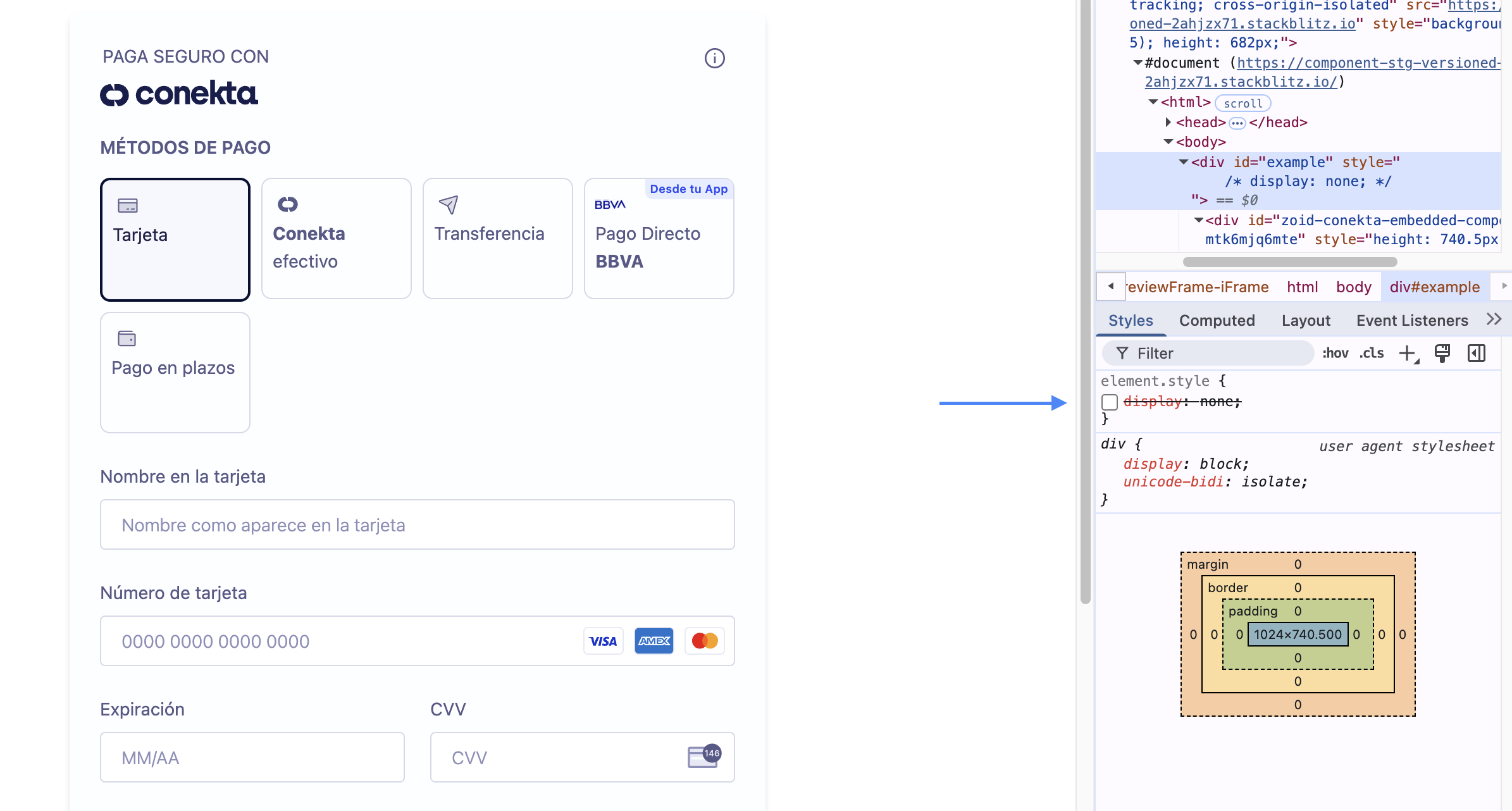Open the .cls class editor
1512x811 pixels.
[1372, 353]
